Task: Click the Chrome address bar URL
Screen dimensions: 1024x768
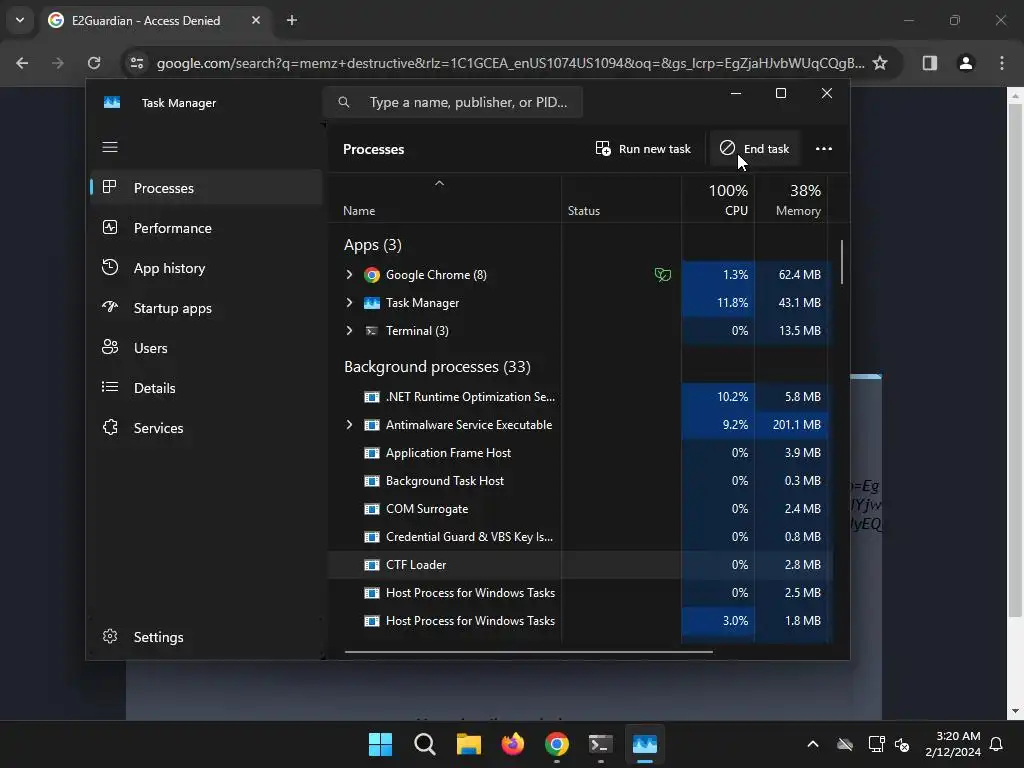Action: point(510,63)
